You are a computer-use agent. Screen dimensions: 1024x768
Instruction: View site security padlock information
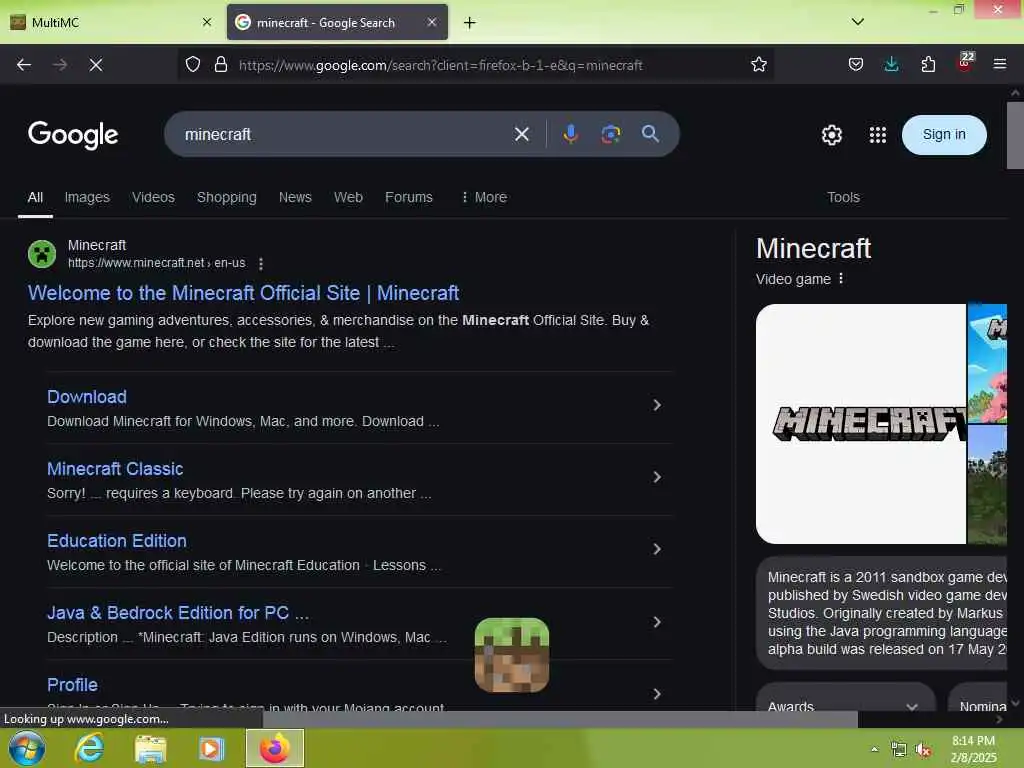[221, 65]
